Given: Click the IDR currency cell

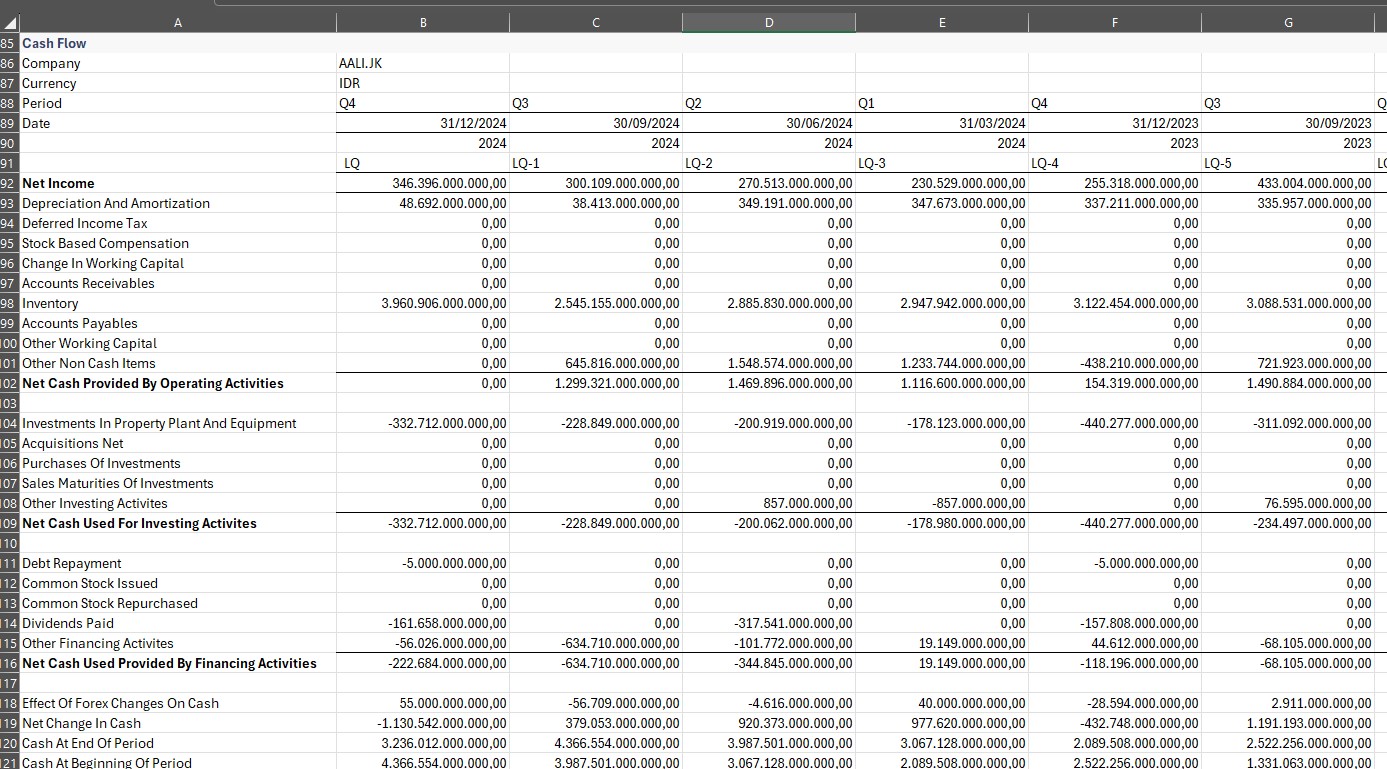Looking at the screenshot, I should (350, 83).
